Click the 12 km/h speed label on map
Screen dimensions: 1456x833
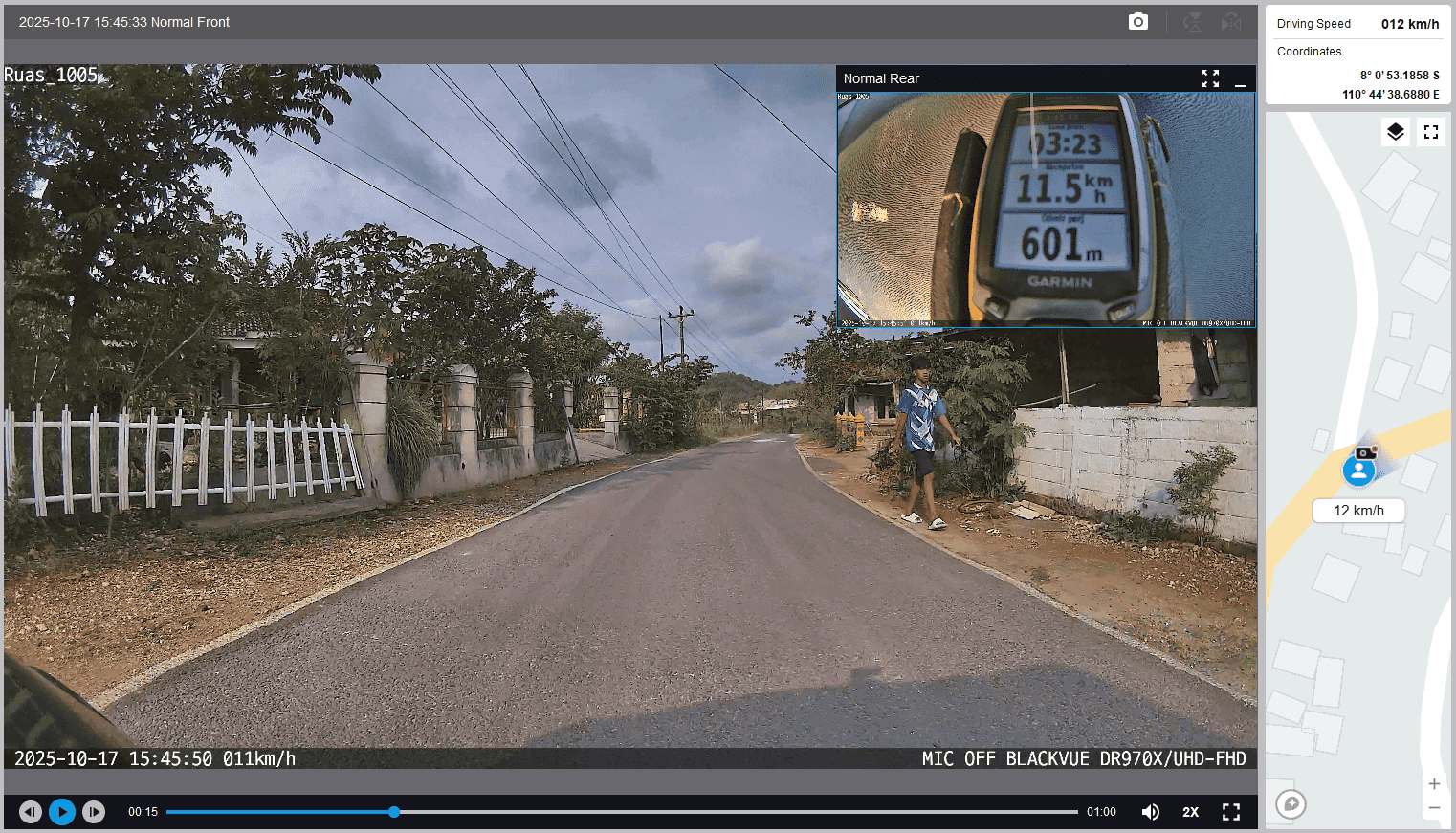pos(1358,511)
